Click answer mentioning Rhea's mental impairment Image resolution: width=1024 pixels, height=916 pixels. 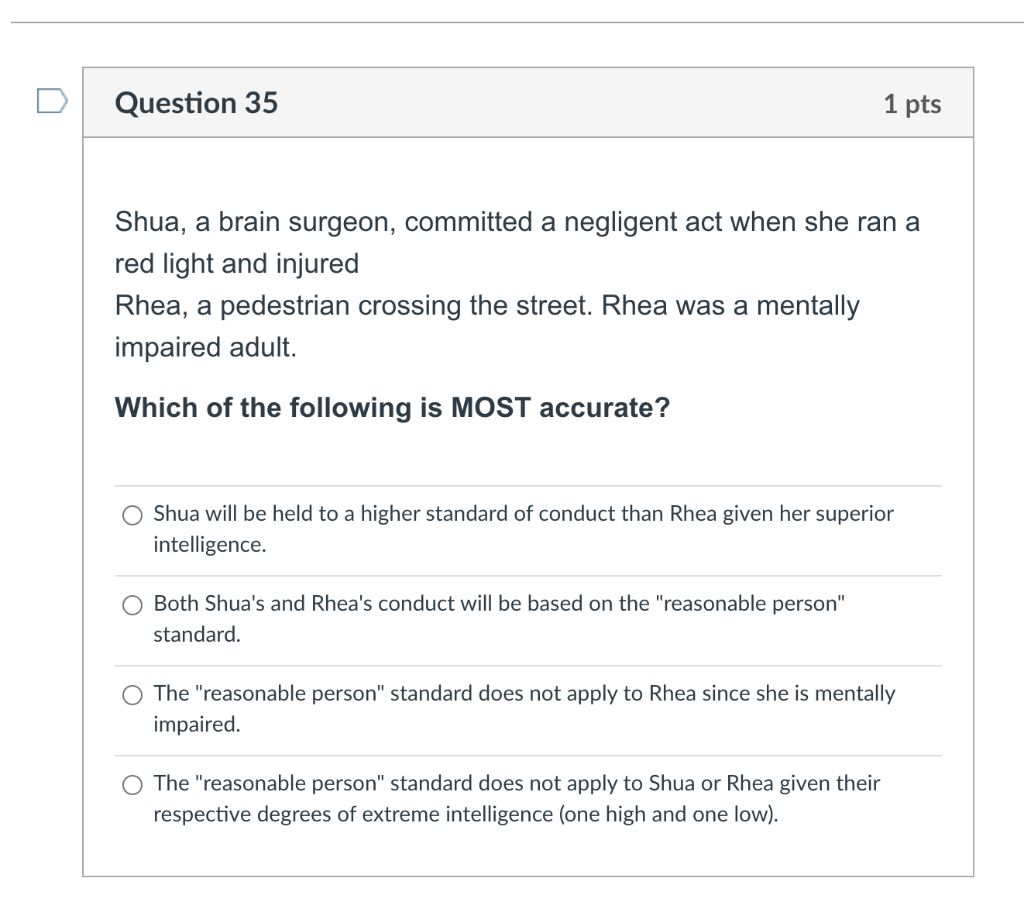(520, 707)
